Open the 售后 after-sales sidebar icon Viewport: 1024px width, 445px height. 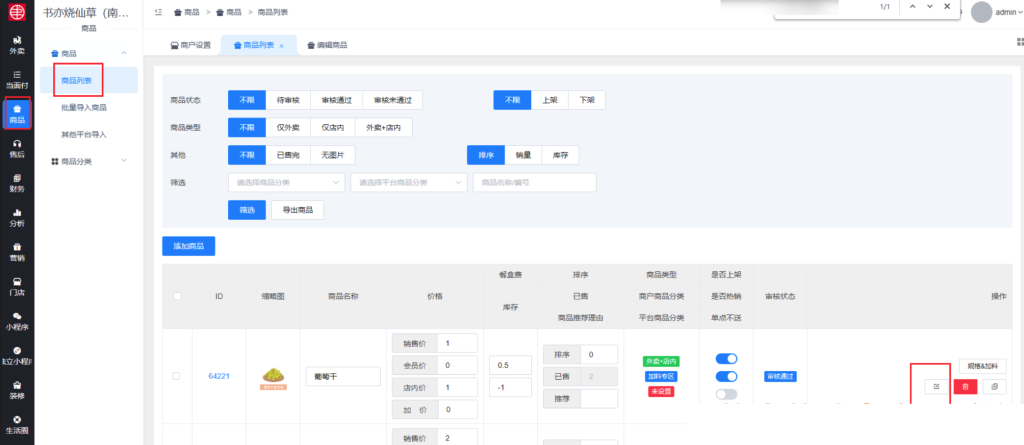17,149
